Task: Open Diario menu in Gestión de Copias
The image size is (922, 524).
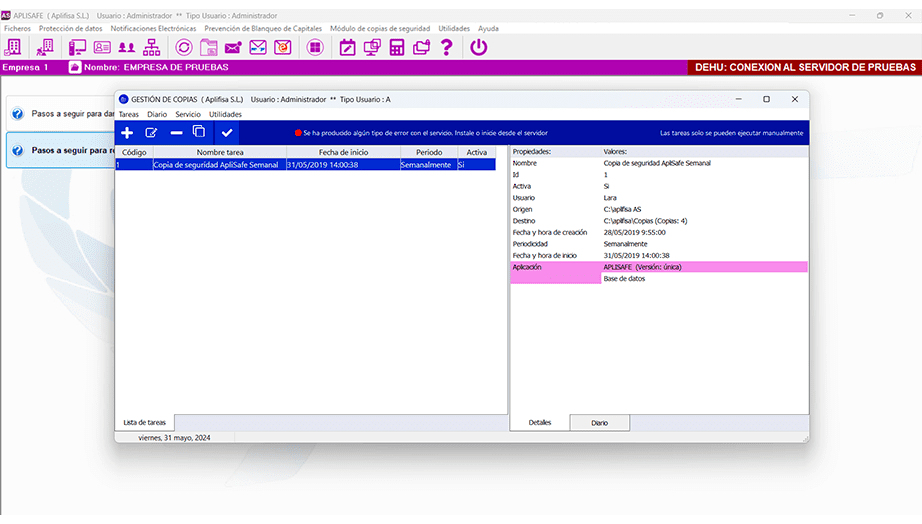Action: (x=157, y=114)
